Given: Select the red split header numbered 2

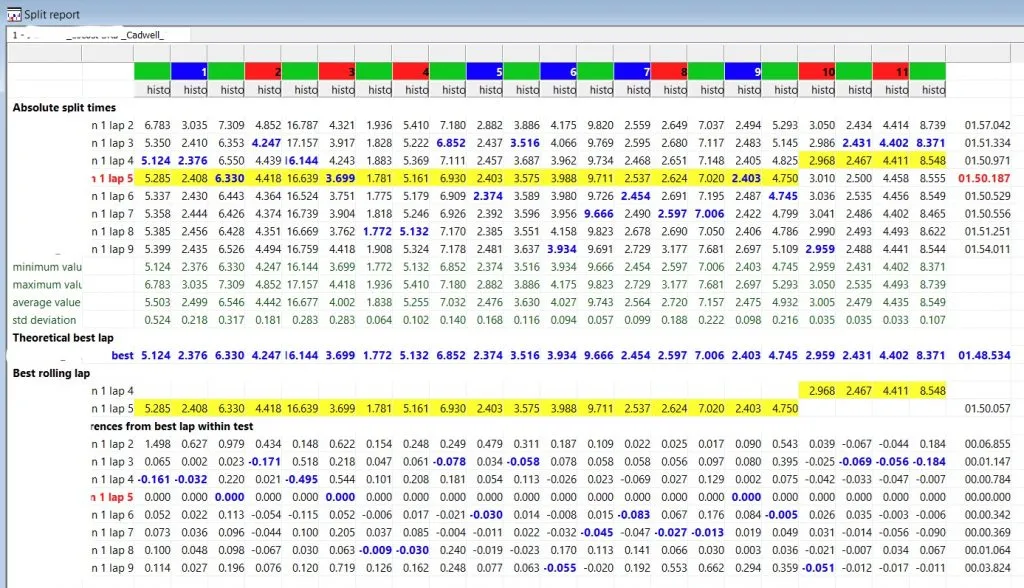Looking at the screenshot, I should [x=263, y=71].
